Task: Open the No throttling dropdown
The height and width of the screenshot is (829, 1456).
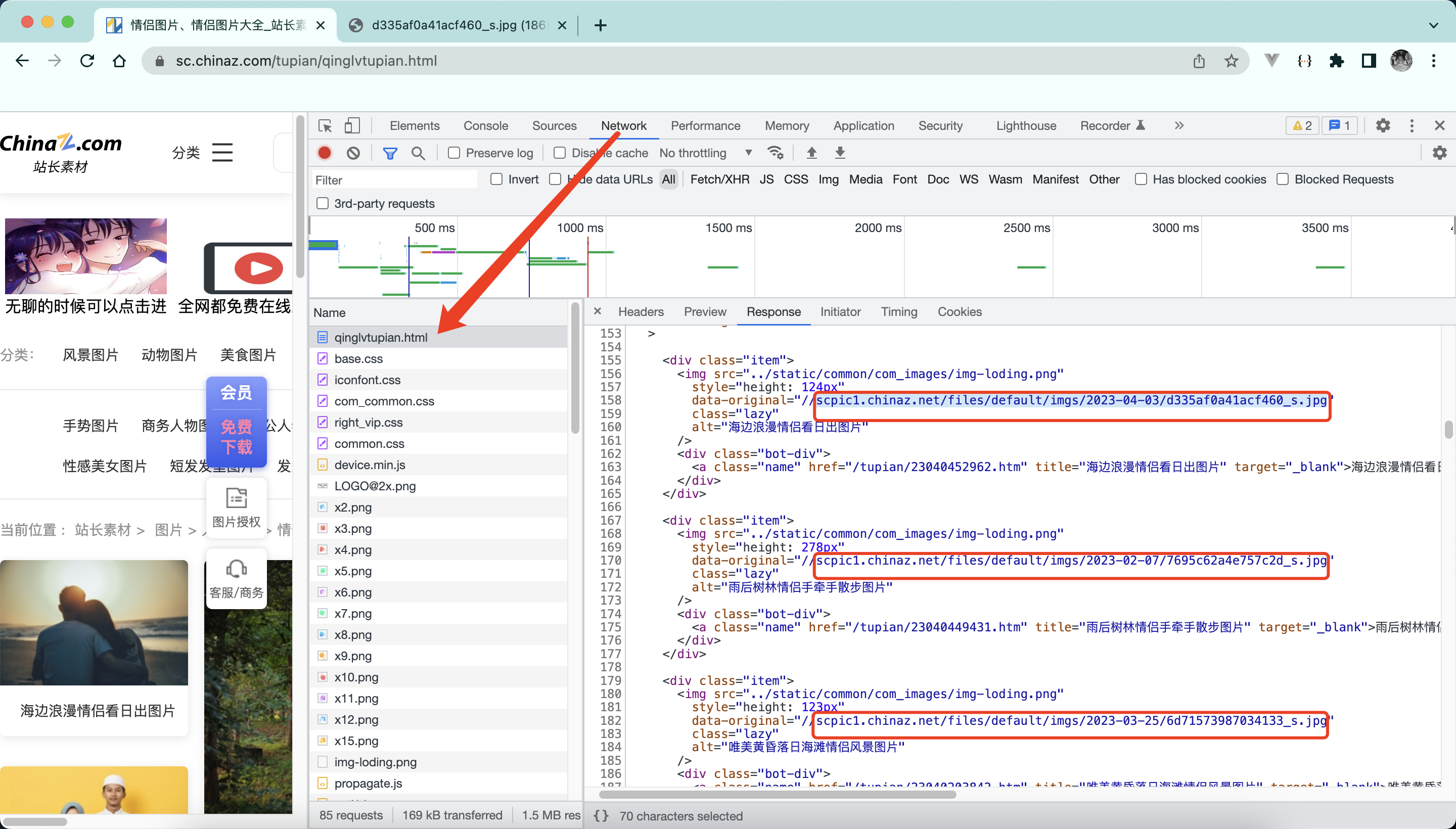Action: (x=706, y=153)
